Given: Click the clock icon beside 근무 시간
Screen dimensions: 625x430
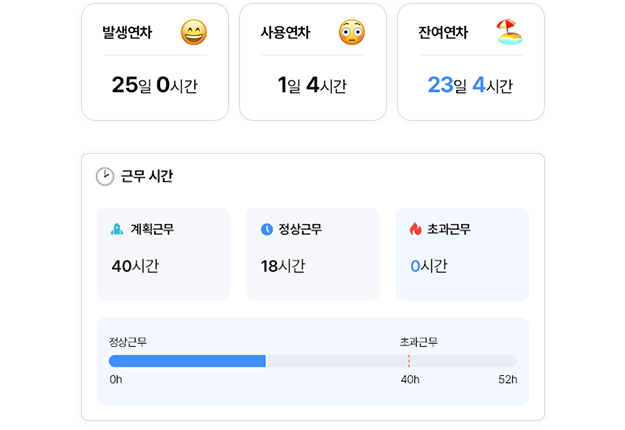Looking at the screenshot, I should point(104,176).
